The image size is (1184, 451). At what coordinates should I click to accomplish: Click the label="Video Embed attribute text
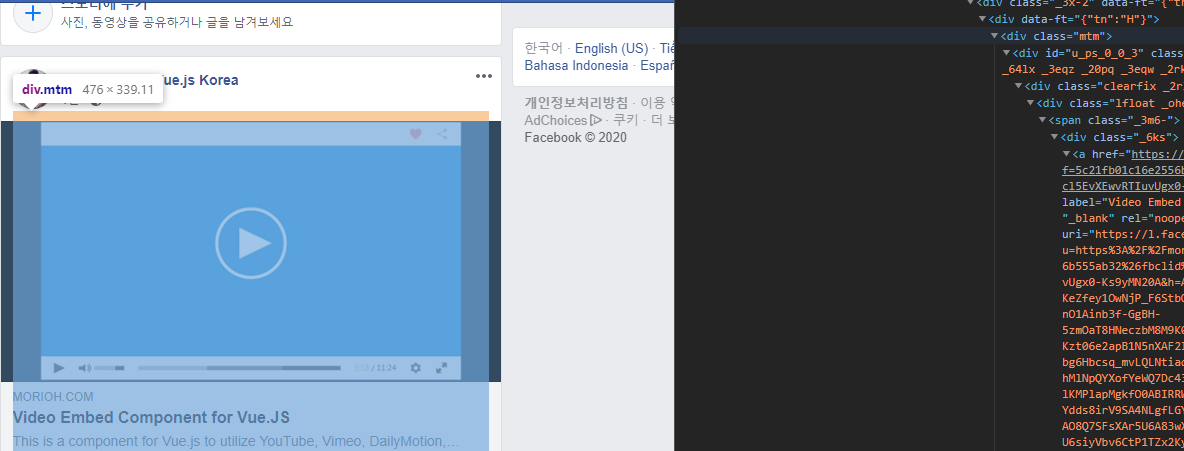pos(1122,202)
